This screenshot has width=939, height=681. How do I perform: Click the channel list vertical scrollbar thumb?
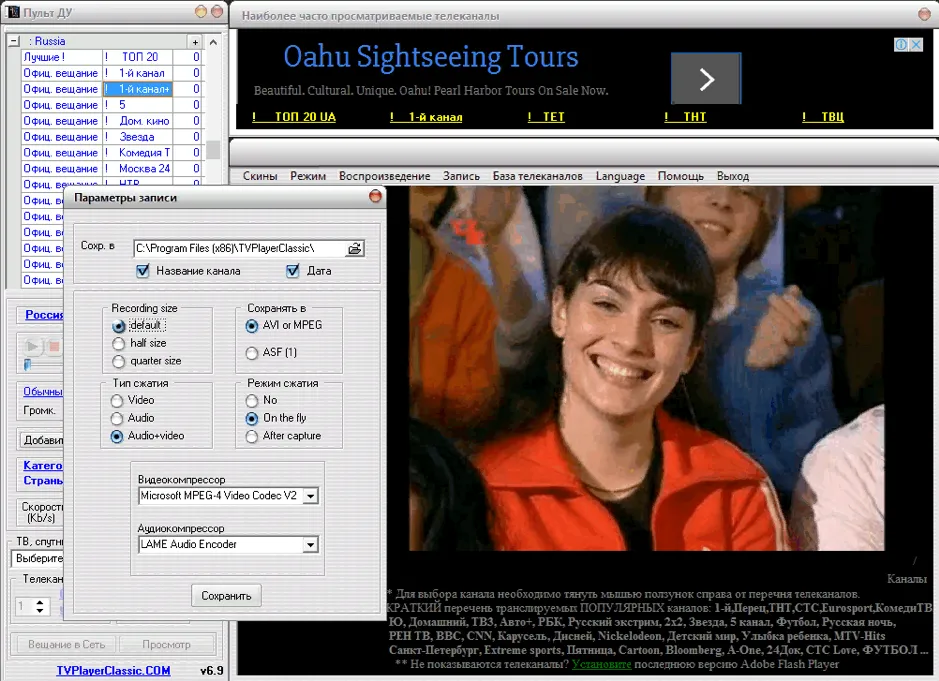coord(213,150)
